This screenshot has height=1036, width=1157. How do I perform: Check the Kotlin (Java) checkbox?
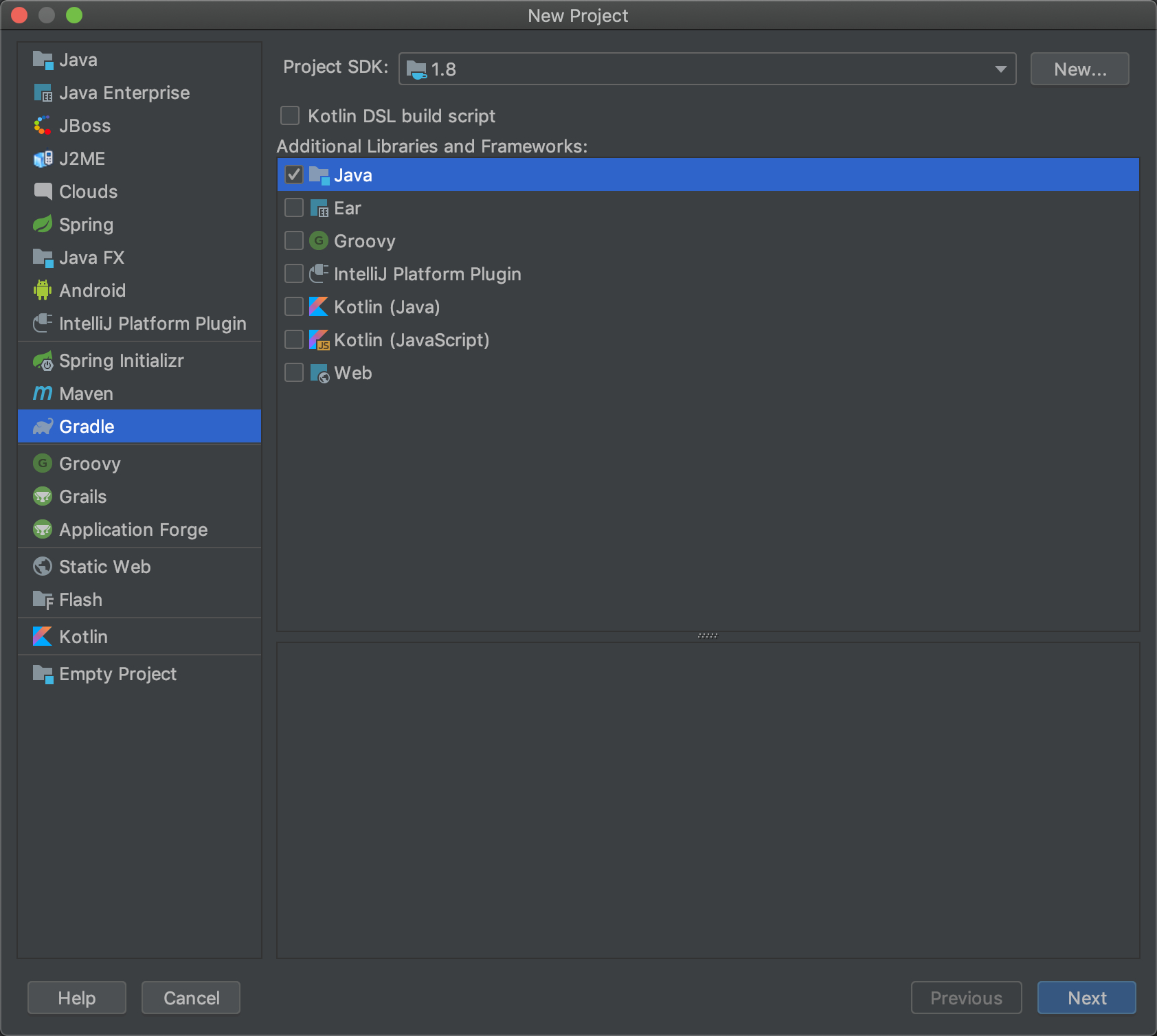[294, 307]
